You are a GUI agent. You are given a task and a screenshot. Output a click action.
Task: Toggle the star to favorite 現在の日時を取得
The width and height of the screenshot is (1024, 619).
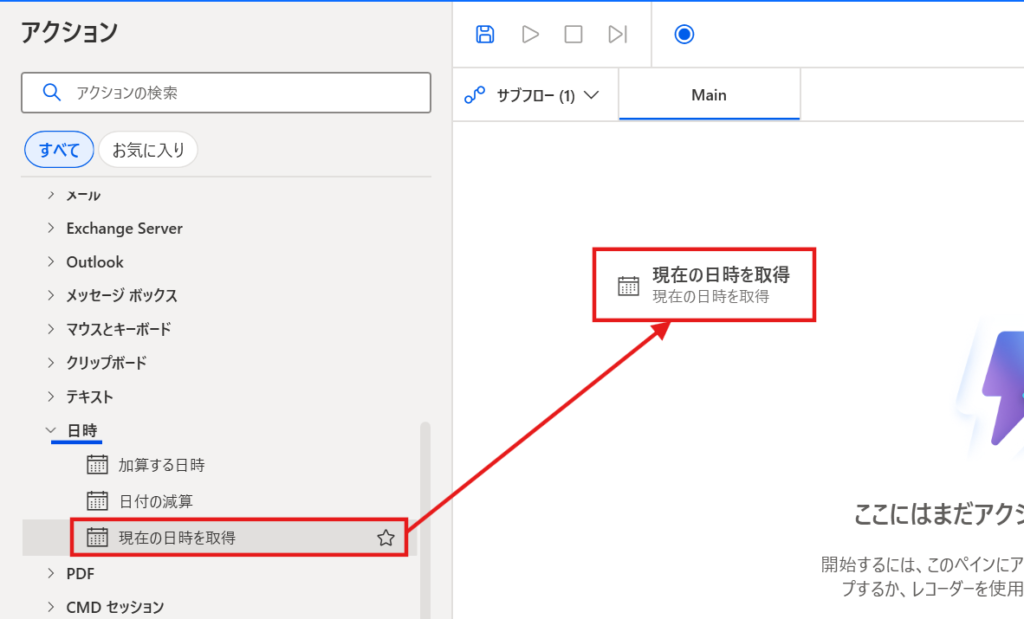coord(385,537)
